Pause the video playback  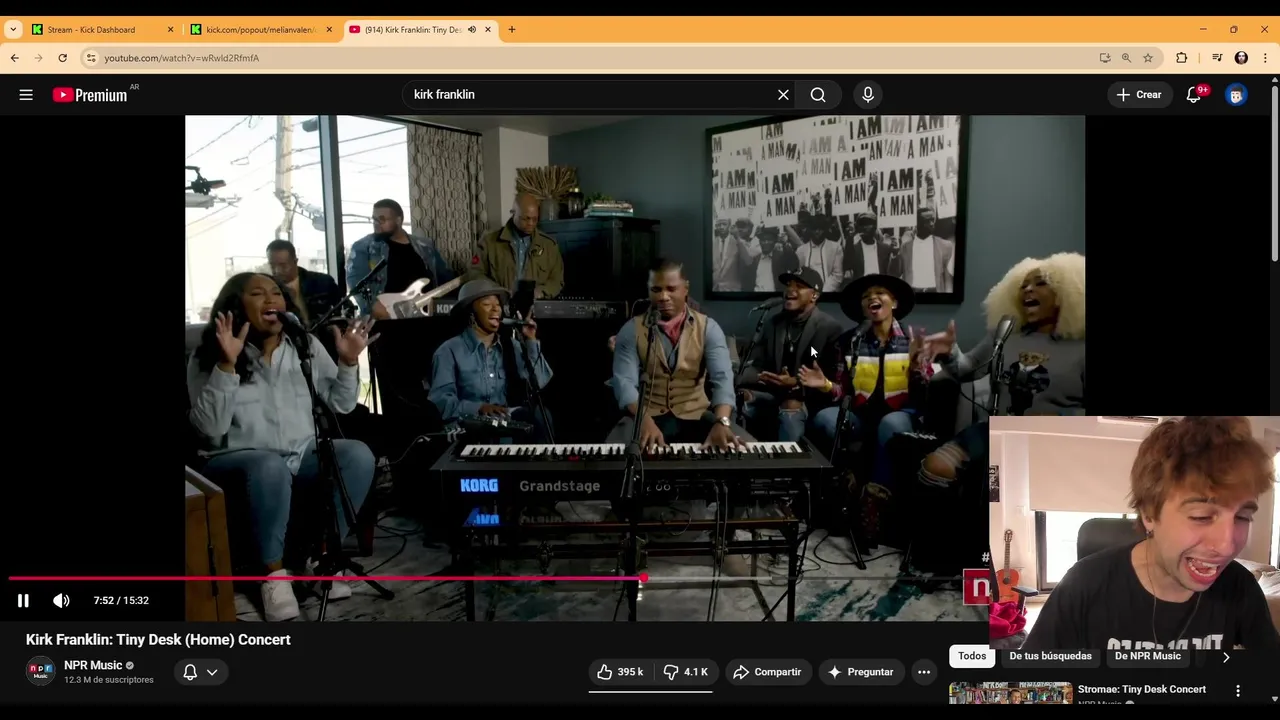[x=23, y=601]
